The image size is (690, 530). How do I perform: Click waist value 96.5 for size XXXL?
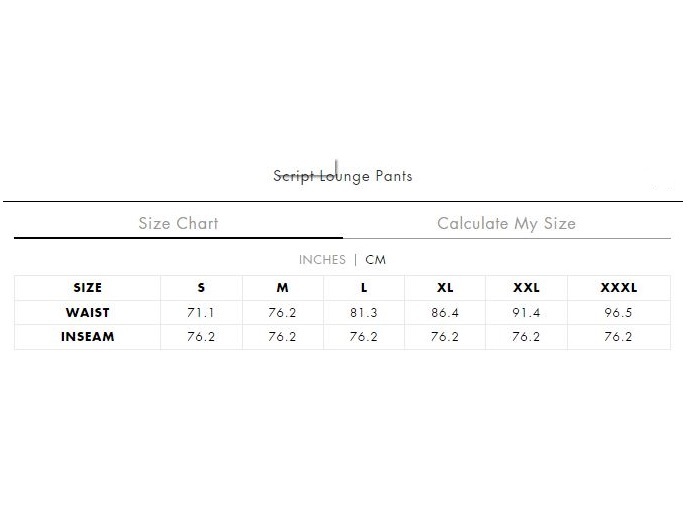[x=618, y=313]
